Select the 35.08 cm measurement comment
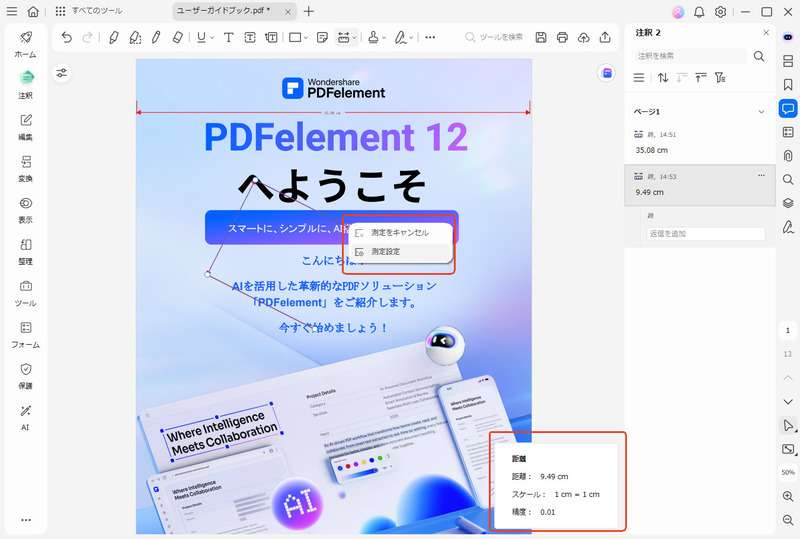Screen dimensions: 800x539 699,143
